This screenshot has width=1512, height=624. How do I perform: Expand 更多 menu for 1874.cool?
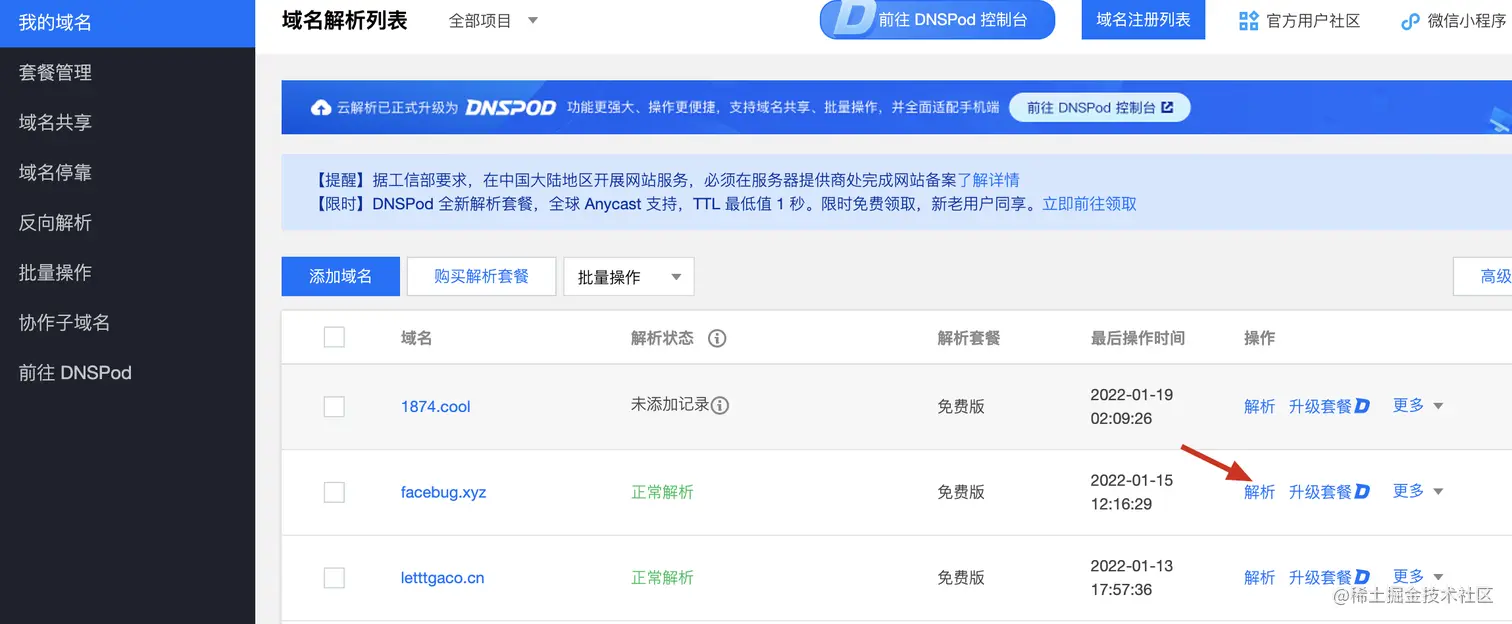(1418, 405)
